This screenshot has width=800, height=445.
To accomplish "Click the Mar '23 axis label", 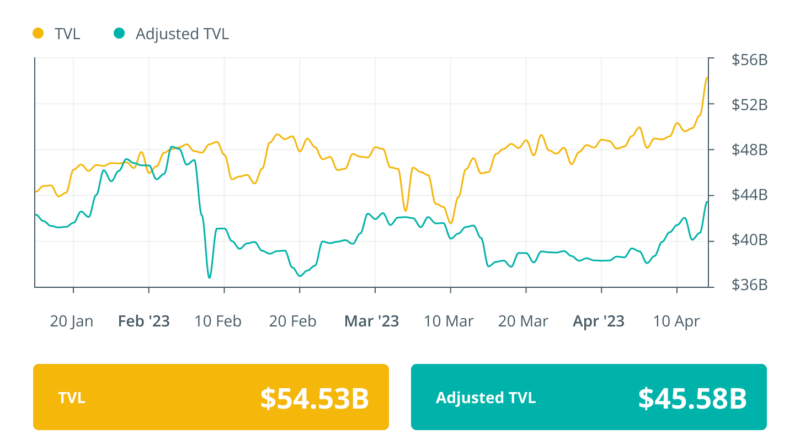I will coord(372,321).
